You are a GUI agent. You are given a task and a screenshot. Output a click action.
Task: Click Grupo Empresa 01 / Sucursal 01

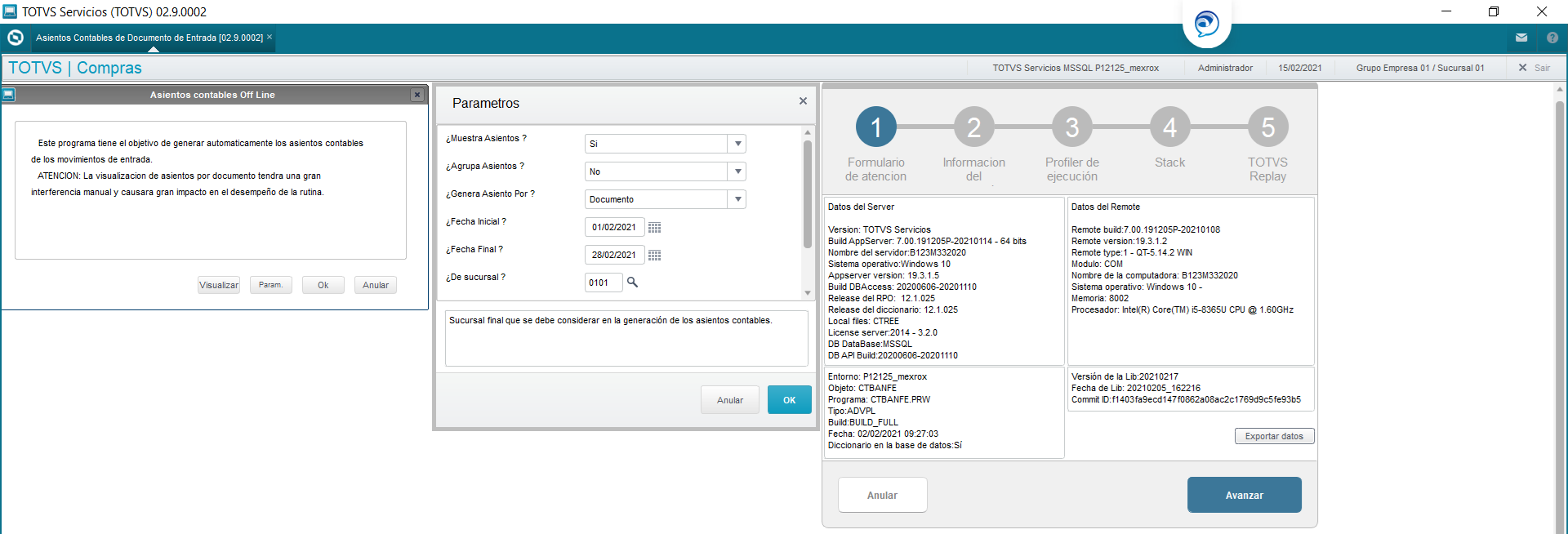1420,68
